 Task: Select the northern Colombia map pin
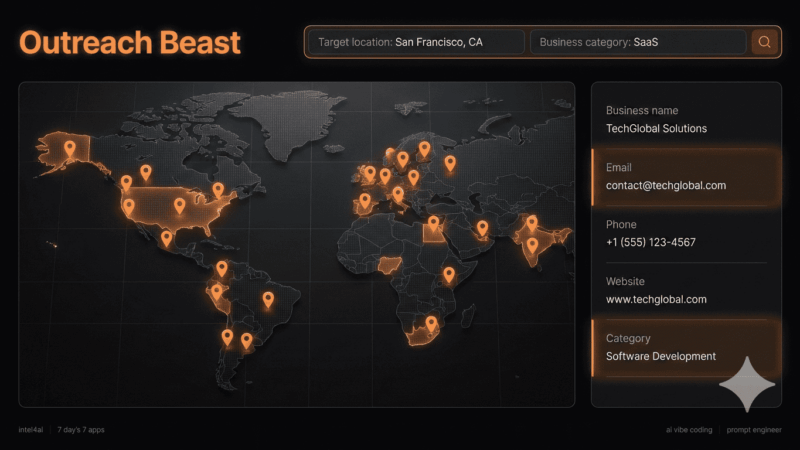coord(221,268)
